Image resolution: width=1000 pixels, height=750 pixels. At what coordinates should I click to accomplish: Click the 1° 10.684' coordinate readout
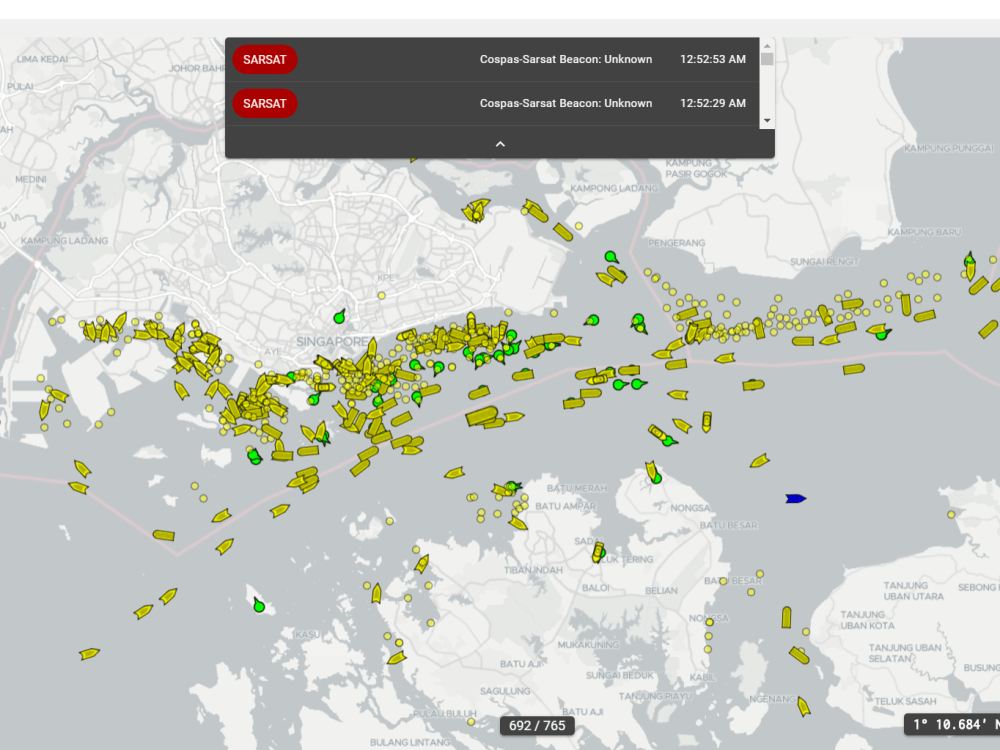tap(952, 724)
